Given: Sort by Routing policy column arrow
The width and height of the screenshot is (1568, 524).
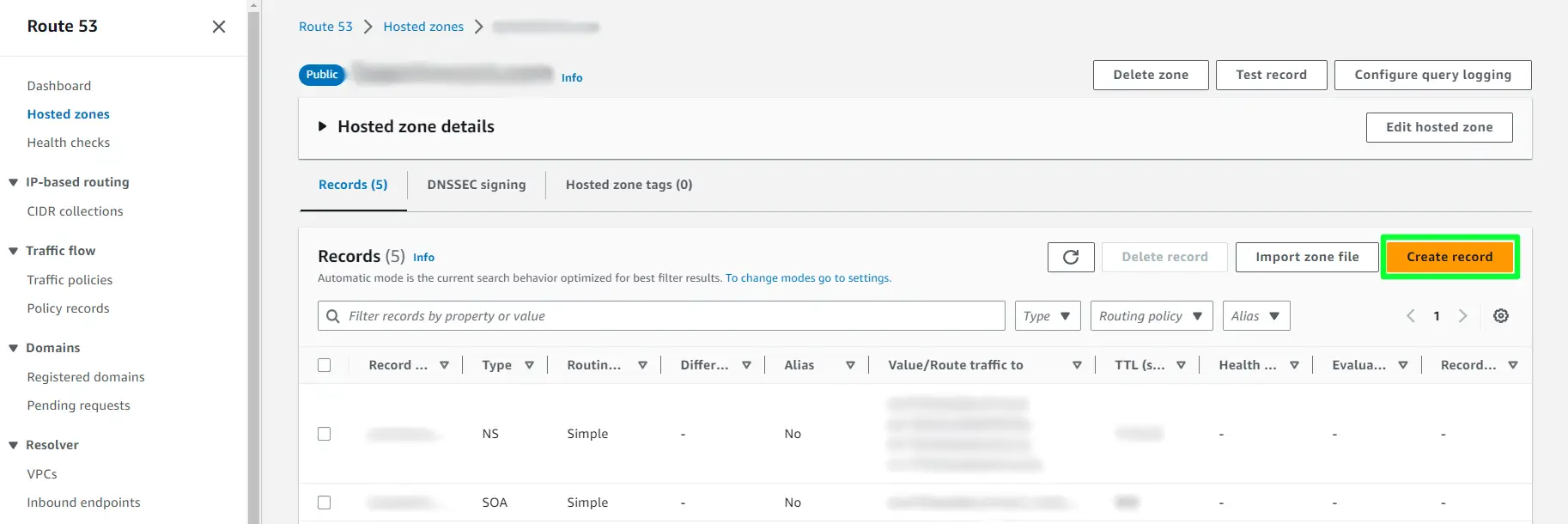Looking at the screenshot, I should click(642, 365).
